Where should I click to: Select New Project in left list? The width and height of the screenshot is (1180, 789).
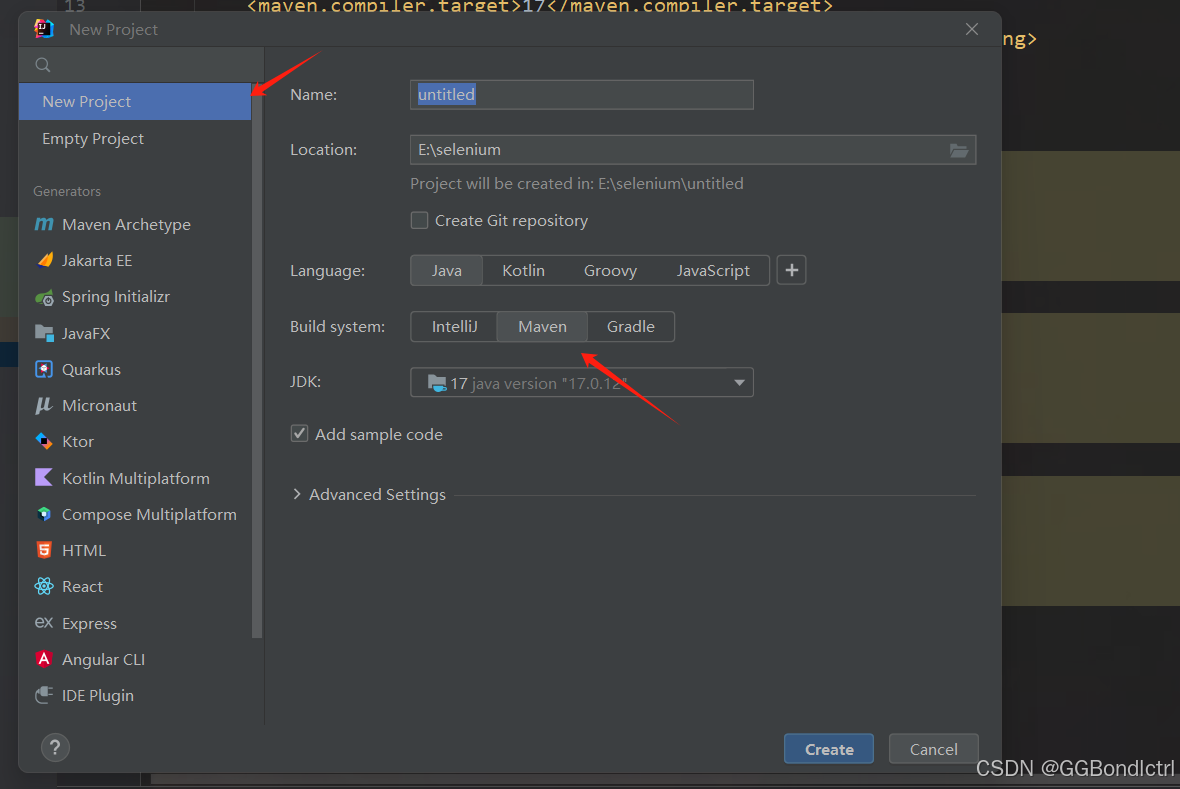point(135,102)
